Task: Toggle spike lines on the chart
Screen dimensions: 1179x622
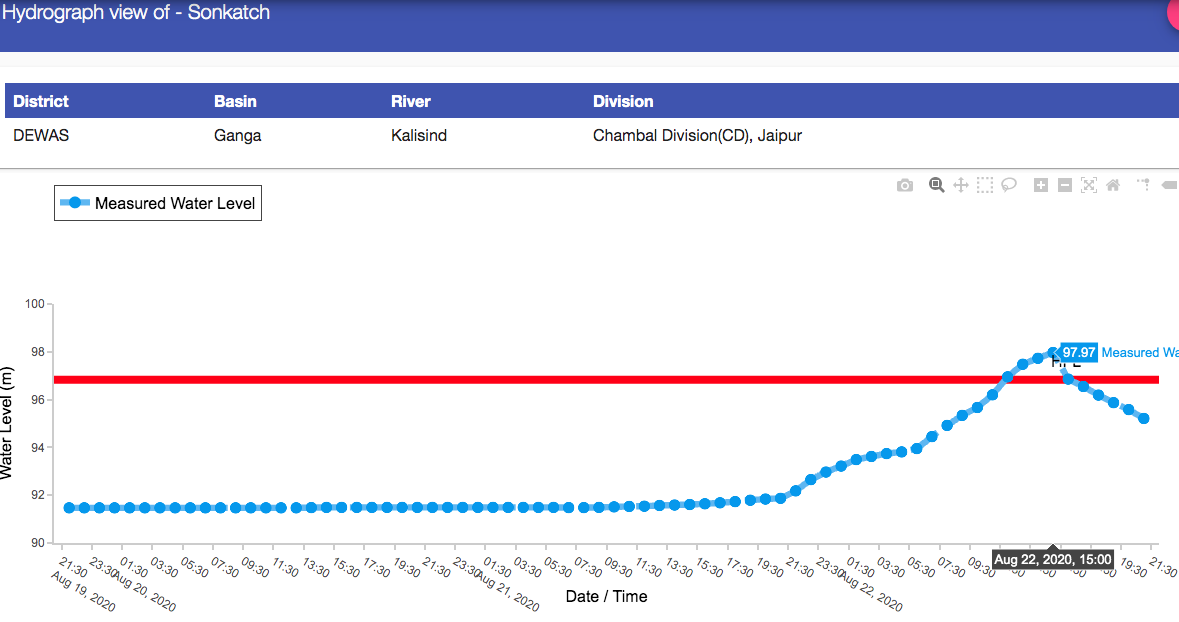Action: click(1144, 185)
